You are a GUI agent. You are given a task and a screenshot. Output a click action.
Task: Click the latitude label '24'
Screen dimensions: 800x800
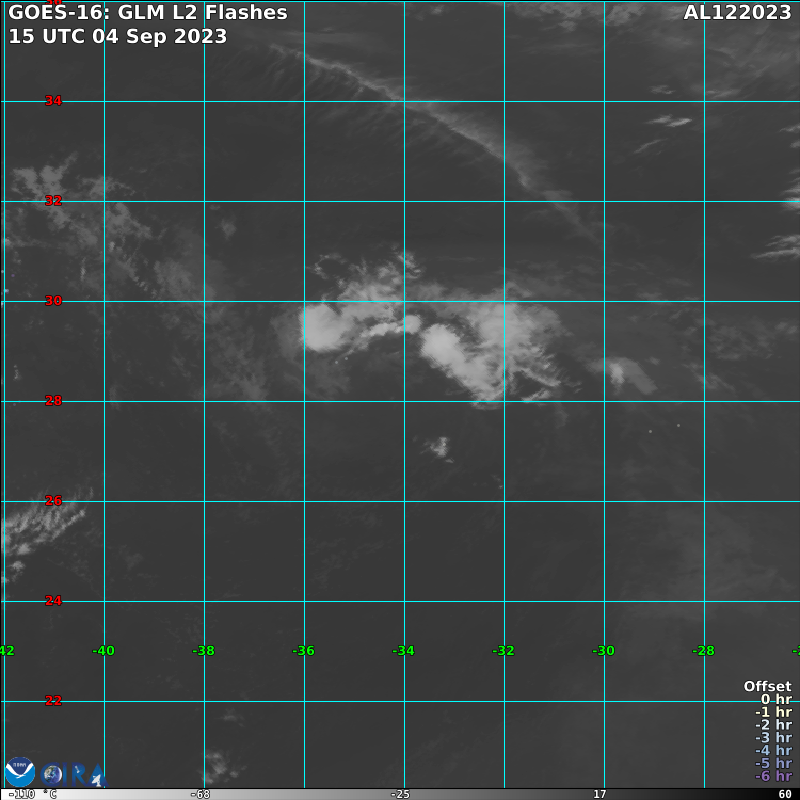click(x=54, y=601)
